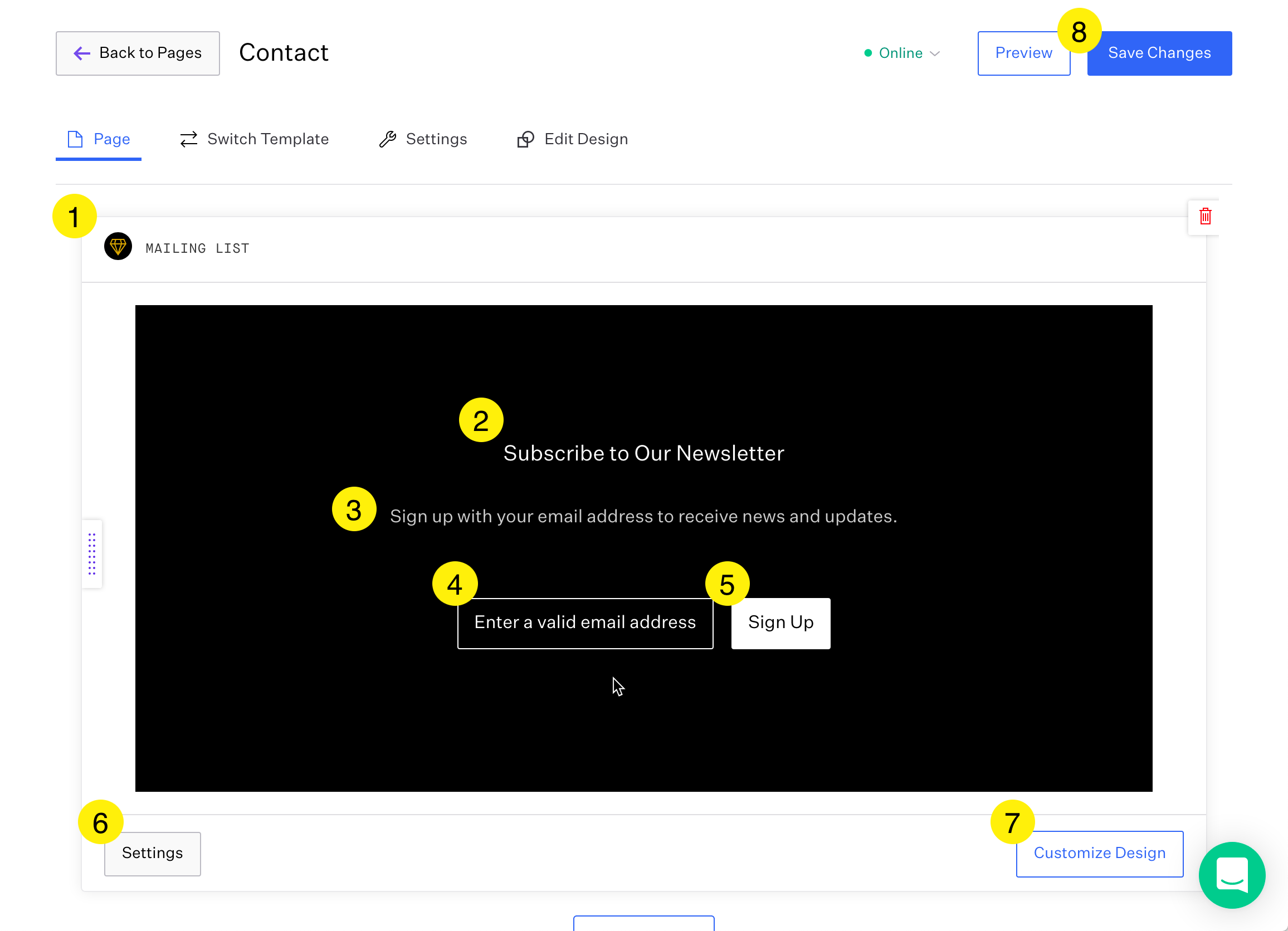Image resolution: width=1288 pixels, height=931 pixels.
Task: Click the MAILING LIST section label
Action: pos(198,248)
